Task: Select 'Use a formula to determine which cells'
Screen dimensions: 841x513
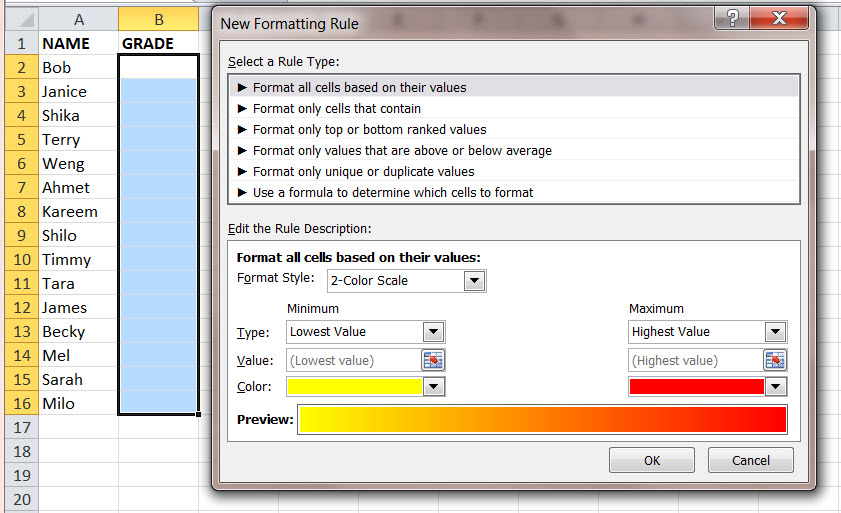Action: (514, 192)
